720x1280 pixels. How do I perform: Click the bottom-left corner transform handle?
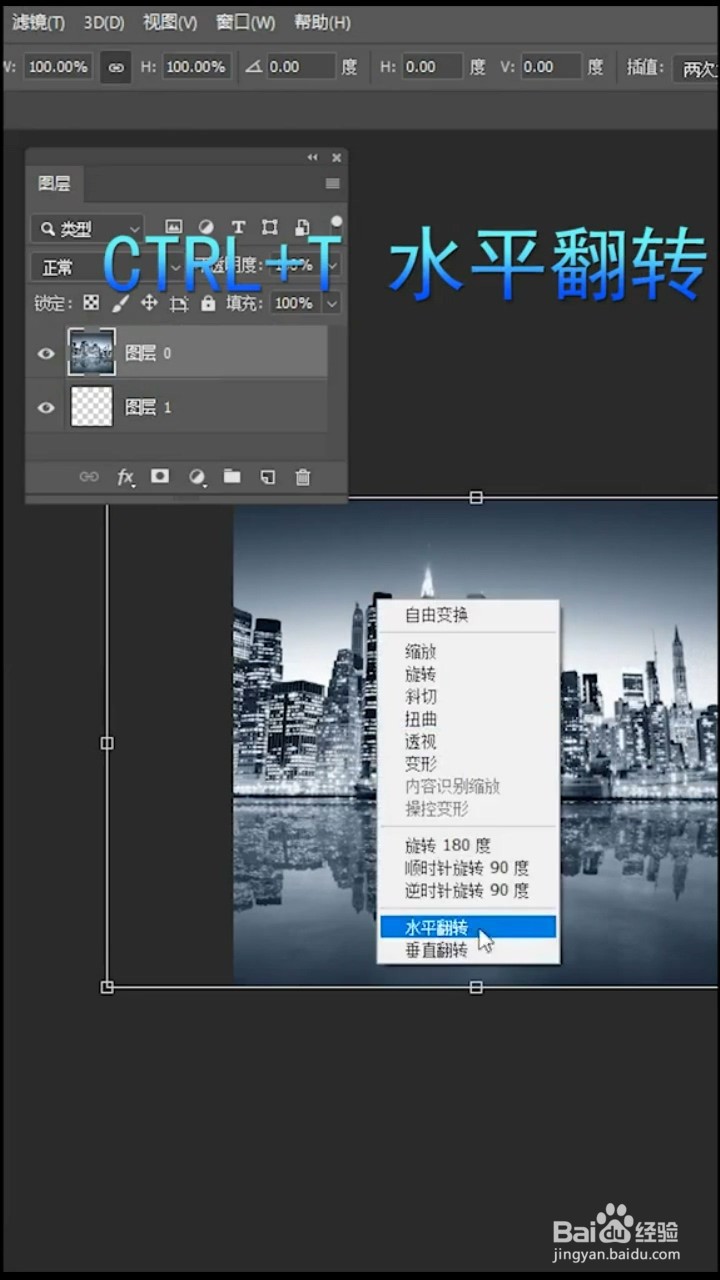point(107,987)
